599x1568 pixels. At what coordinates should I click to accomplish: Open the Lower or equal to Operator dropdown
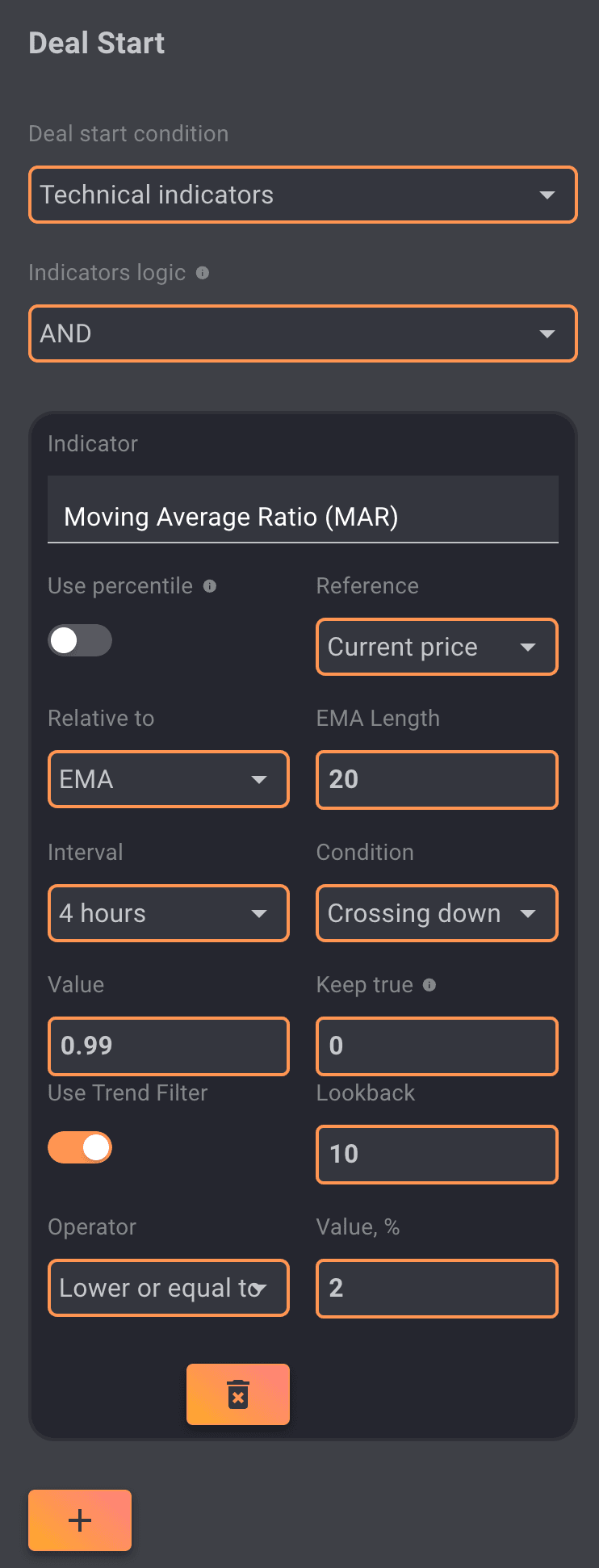169,1288
